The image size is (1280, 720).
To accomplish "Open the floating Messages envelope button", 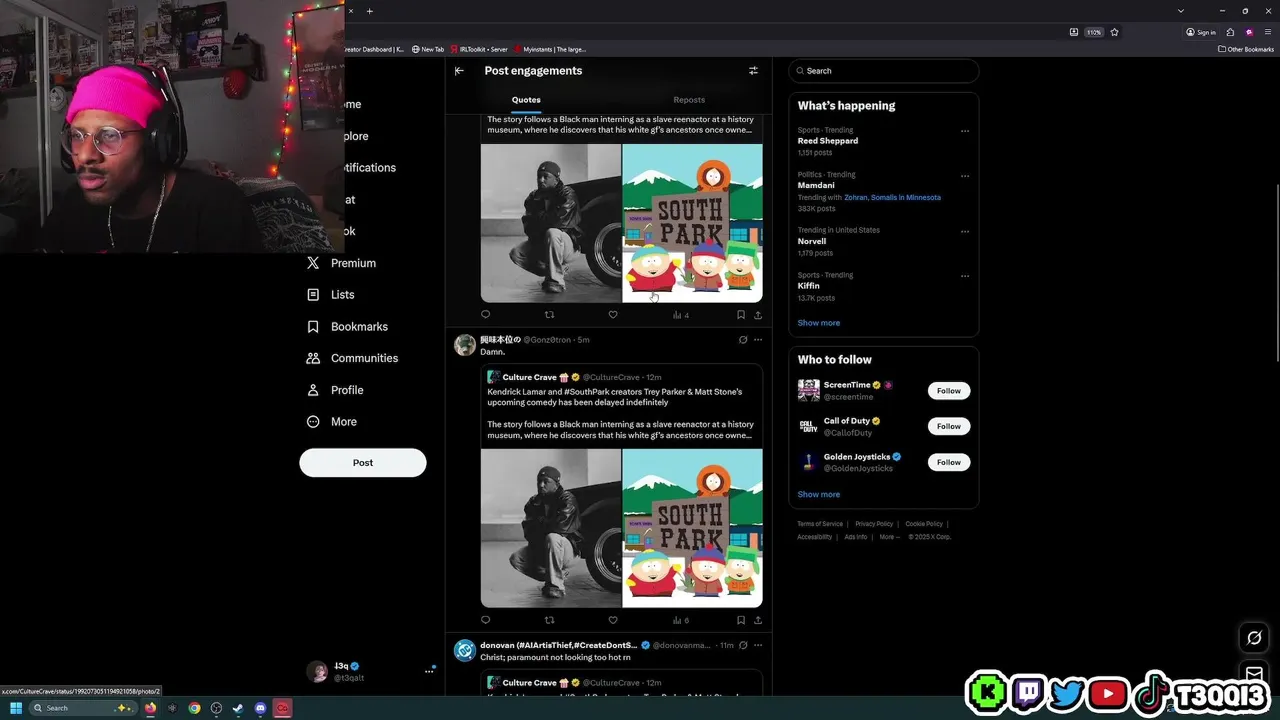I will (x=1254, y=673).
